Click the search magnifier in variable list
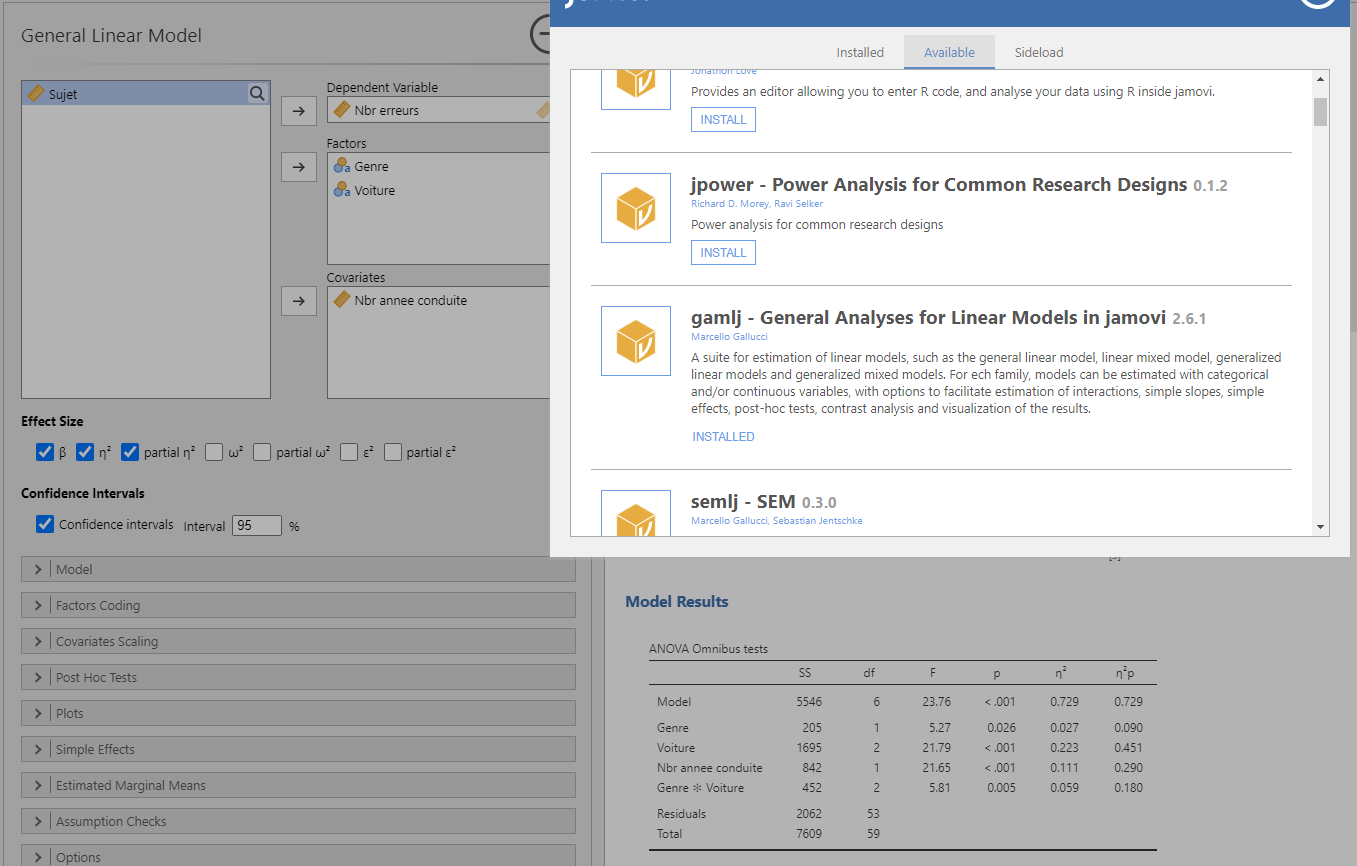Screen dimensions: 1357x866 [257, 94]
